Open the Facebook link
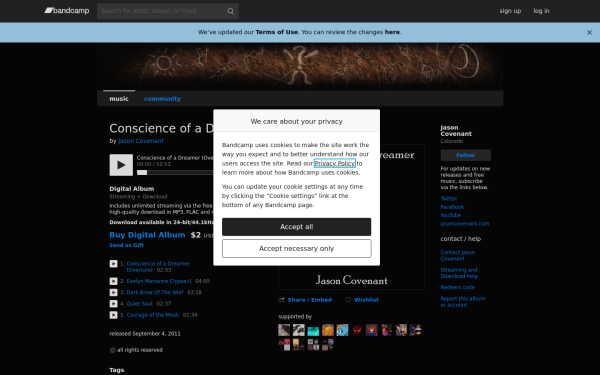Viewport: 600px width, 375px height. [x=452, y=207]
